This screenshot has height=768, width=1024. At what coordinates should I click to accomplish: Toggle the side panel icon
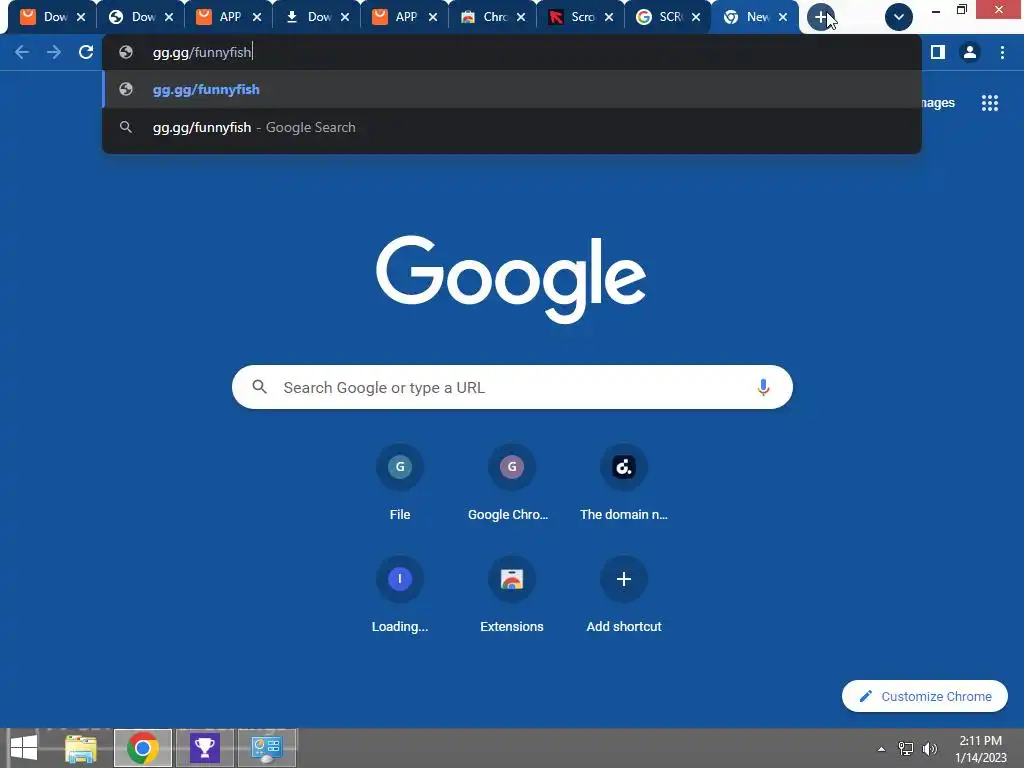click(938, 52)
